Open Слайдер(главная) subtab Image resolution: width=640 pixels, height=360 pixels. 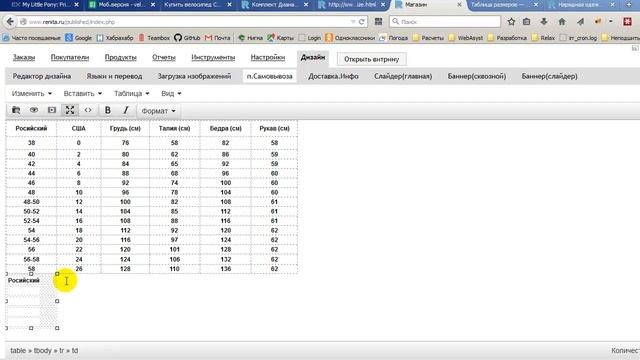pyautogui.click(x=403, y=76)
